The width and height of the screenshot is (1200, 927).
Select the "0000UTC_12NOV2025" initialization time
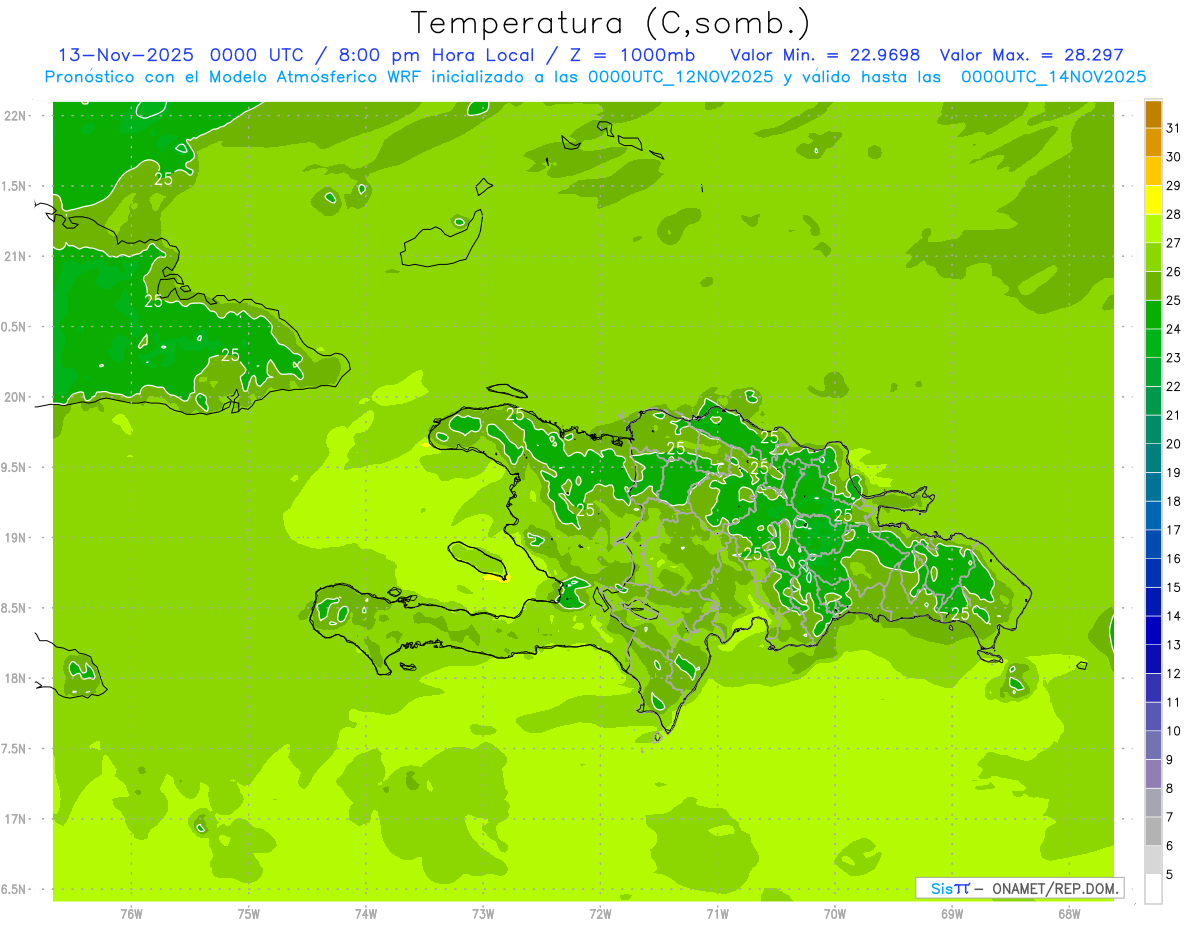coord(680,76)
